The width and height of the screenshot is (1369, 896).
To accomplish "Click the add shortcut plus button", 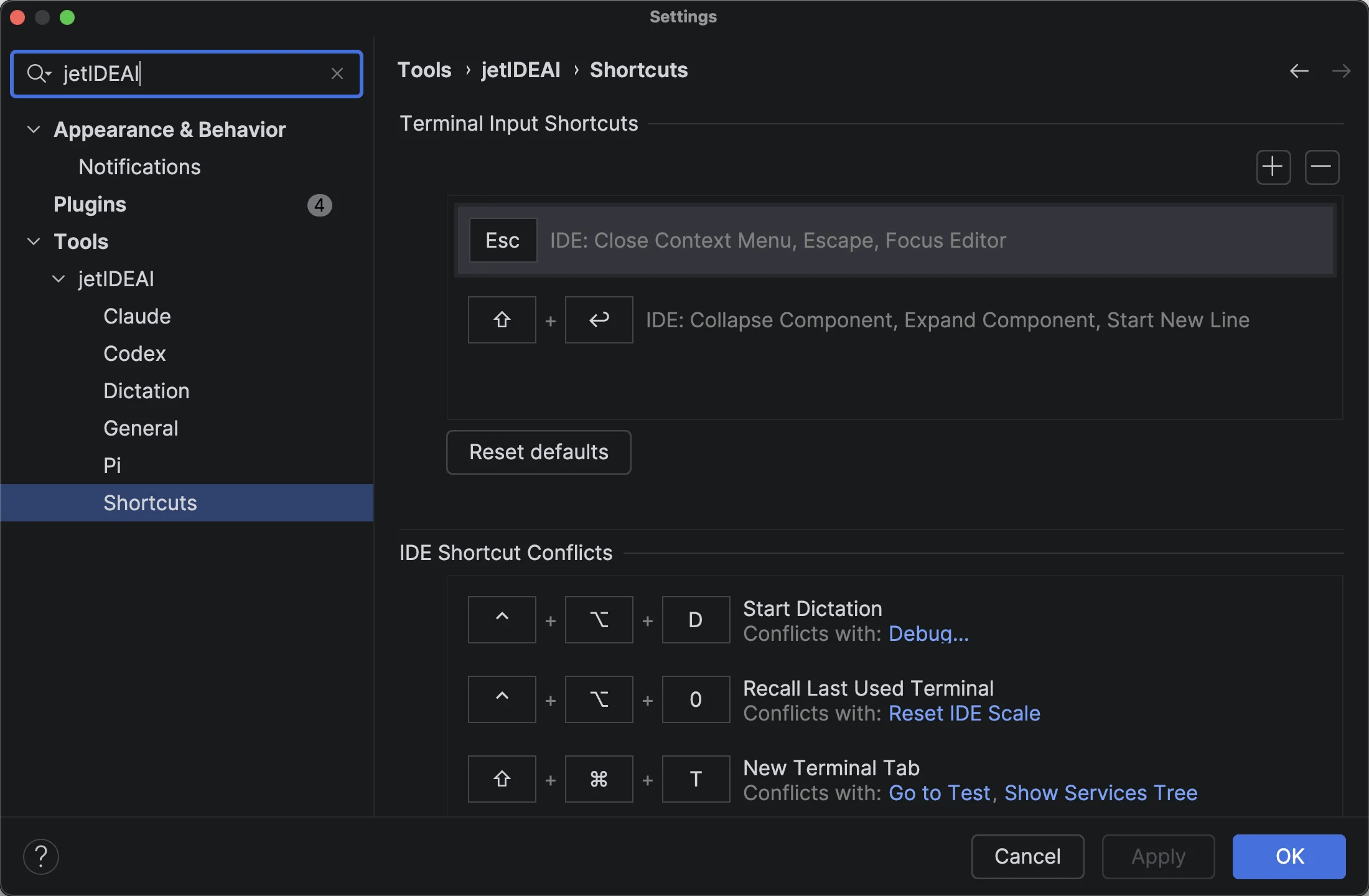I will click(1273, 167).
